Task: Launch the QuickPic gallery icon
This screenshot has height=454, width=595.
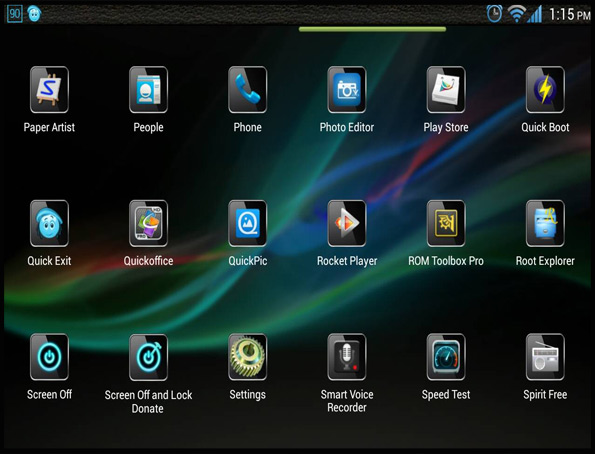Action: coord(247,223)
